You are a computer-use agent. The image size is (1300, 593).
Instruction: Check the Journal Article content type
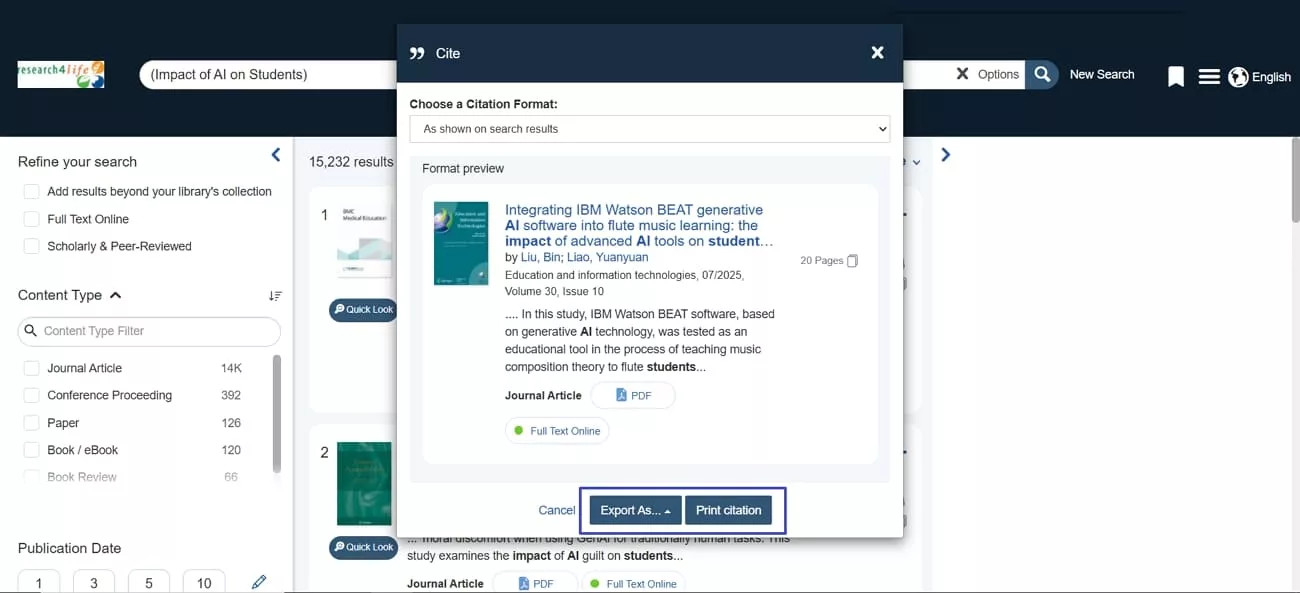[32, 368]
